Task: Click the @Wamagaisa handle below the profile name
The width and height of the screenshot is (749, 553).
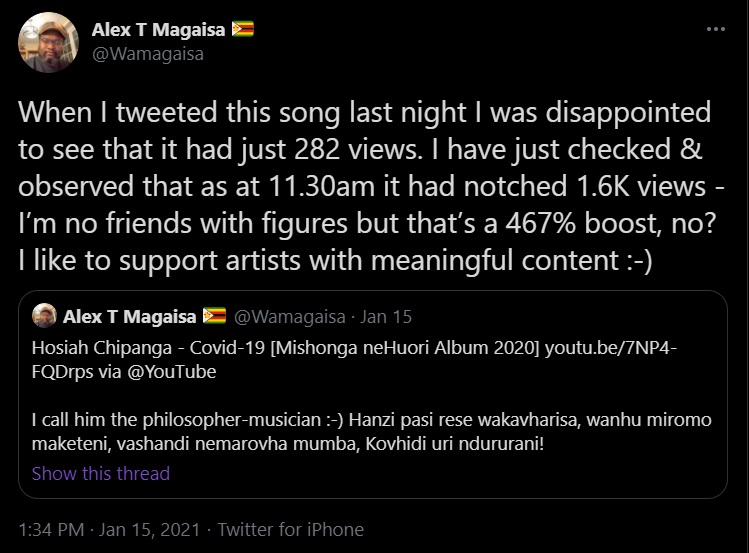Action: (148, 54)
